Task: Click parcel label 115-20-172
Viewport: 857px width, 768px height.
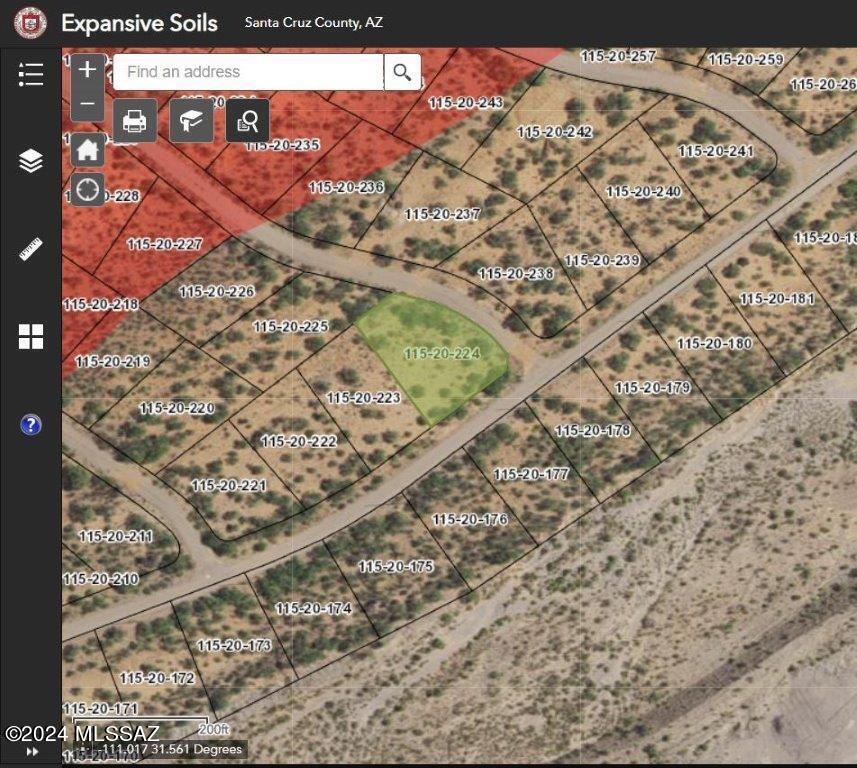Action: coord(157,678)
